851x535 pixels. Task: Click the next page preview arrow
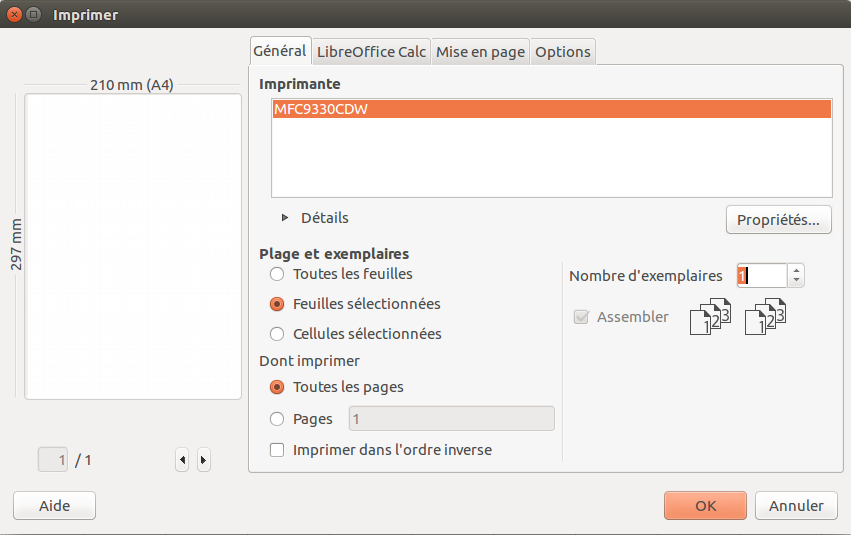pyautogui.click(x=204, y=460)
